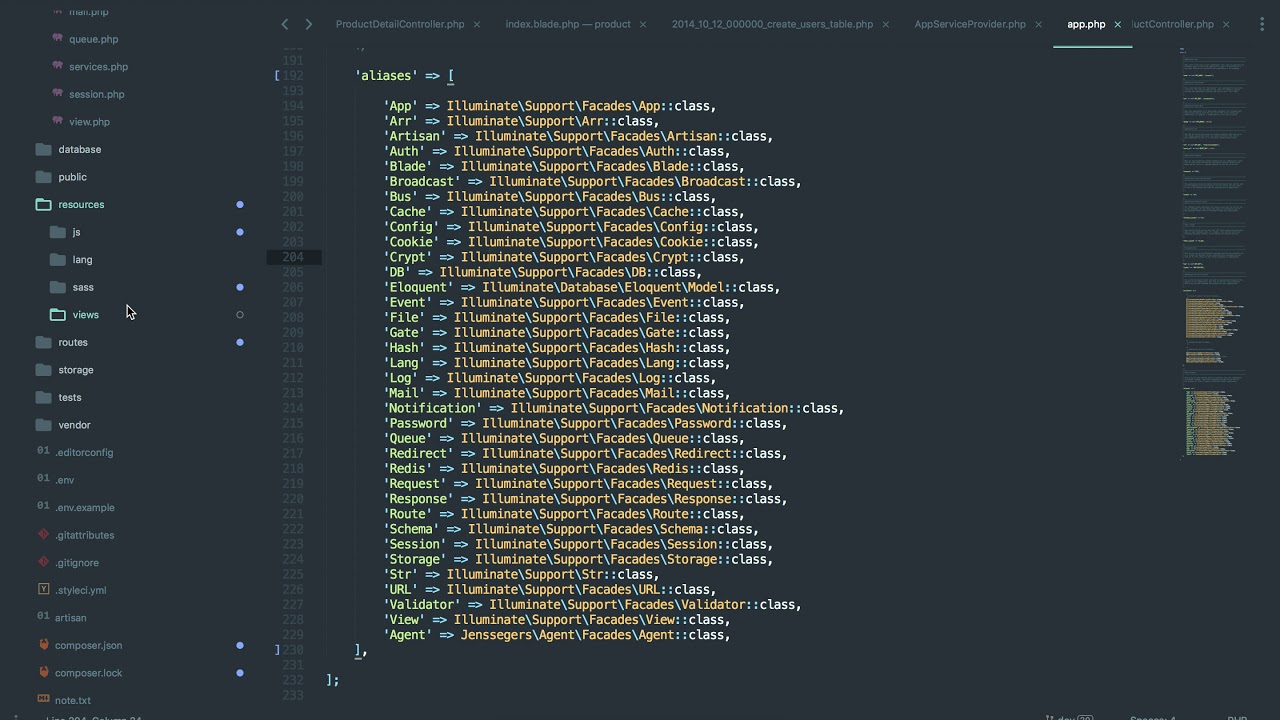Click the 'Eloquent' alias line
The width and height of the screenshot is (1280, 720).
coord(582,287)
